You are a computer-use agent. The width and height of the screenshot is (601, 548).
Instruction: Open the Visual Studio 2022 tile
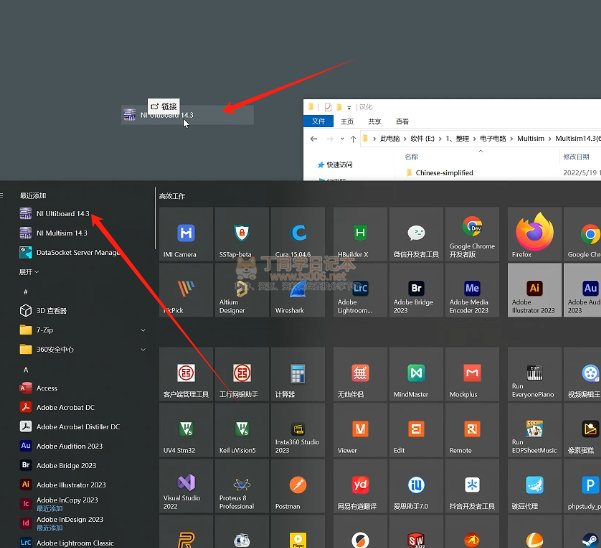pyautogui.click(x=185, y=487)
